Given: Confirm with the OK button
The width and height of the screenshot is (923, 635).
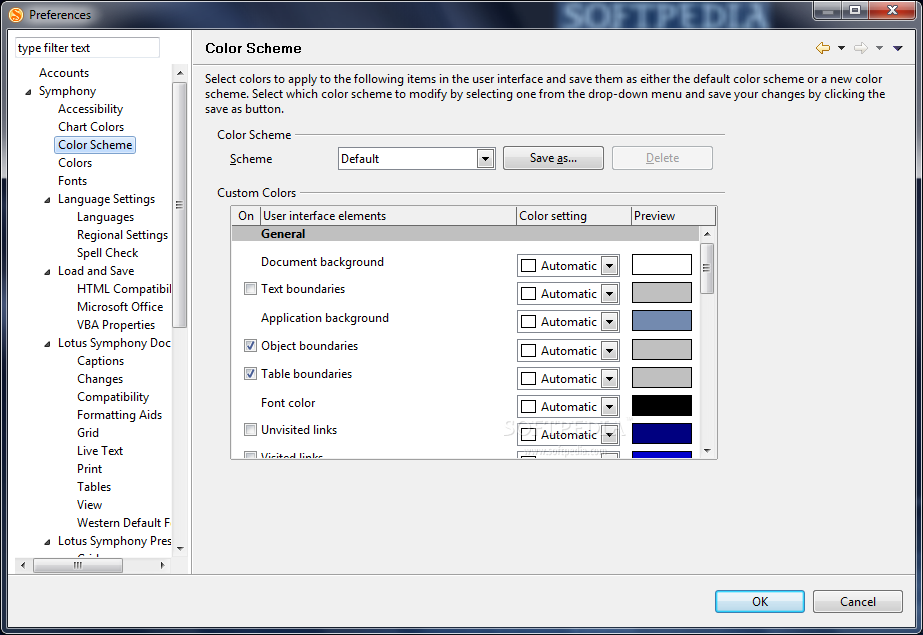Looking at the screenshot, I should pyautogui.click(x=760, y=601).
